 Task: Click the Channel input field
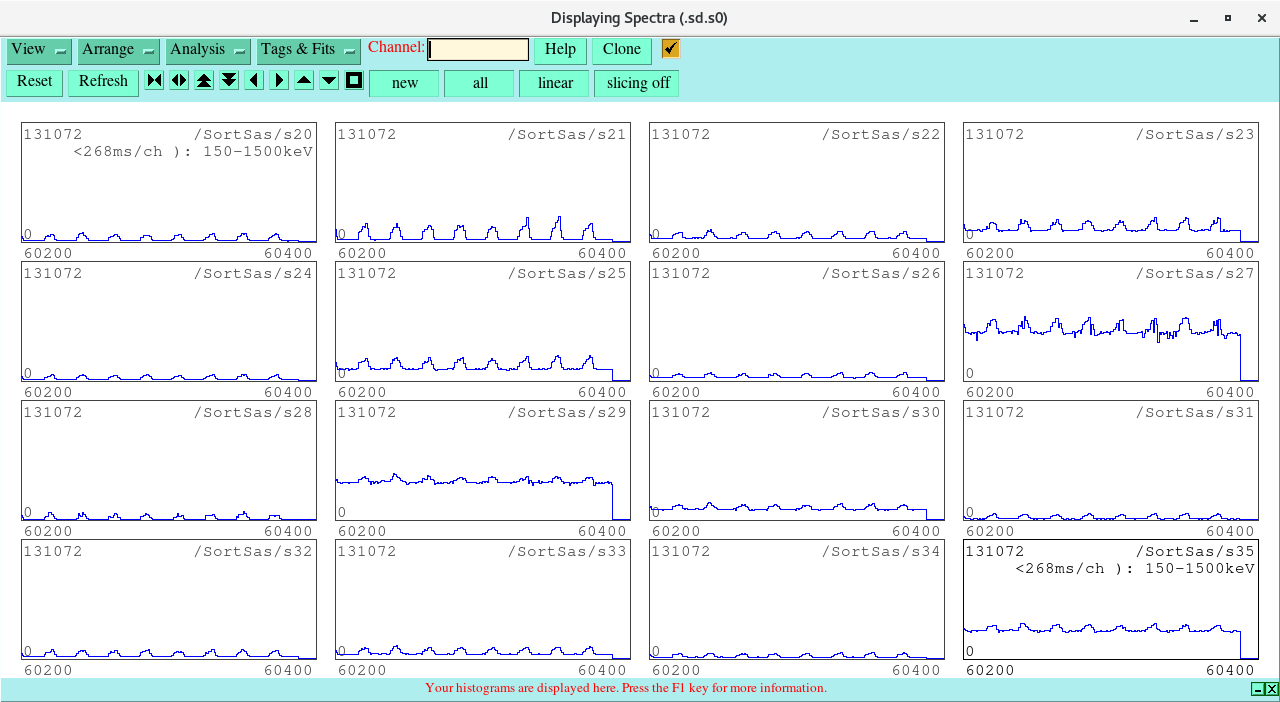click(478, 50)
